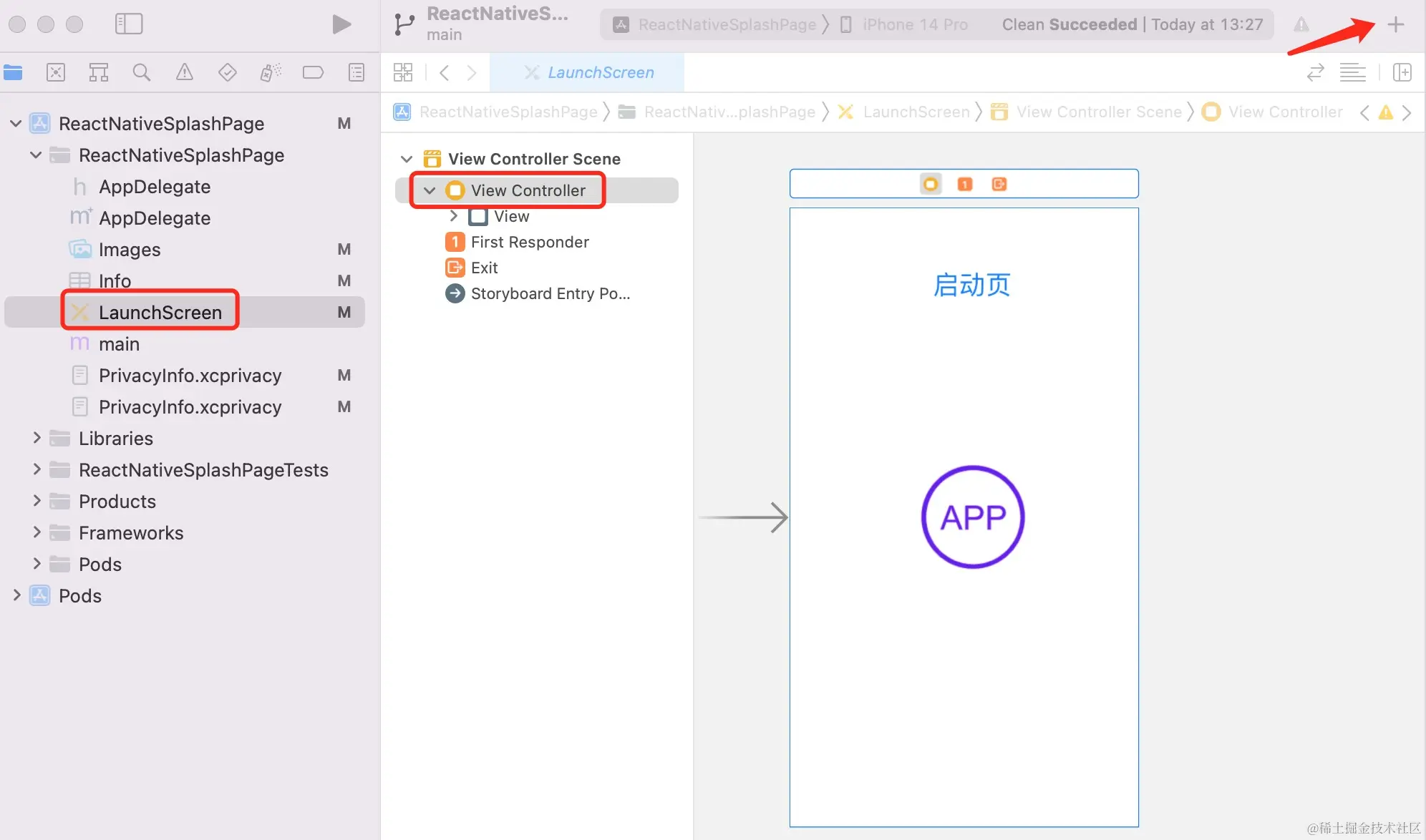The height and width of the screenshot is (840, 1426).
Task: Open the Source Control navigator icon
Action: pos(56,72)
